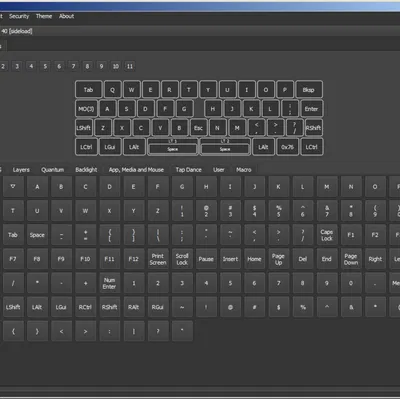The image size is (400, 399).
Task: Pick the Del keycode
Action: point(303,259)
